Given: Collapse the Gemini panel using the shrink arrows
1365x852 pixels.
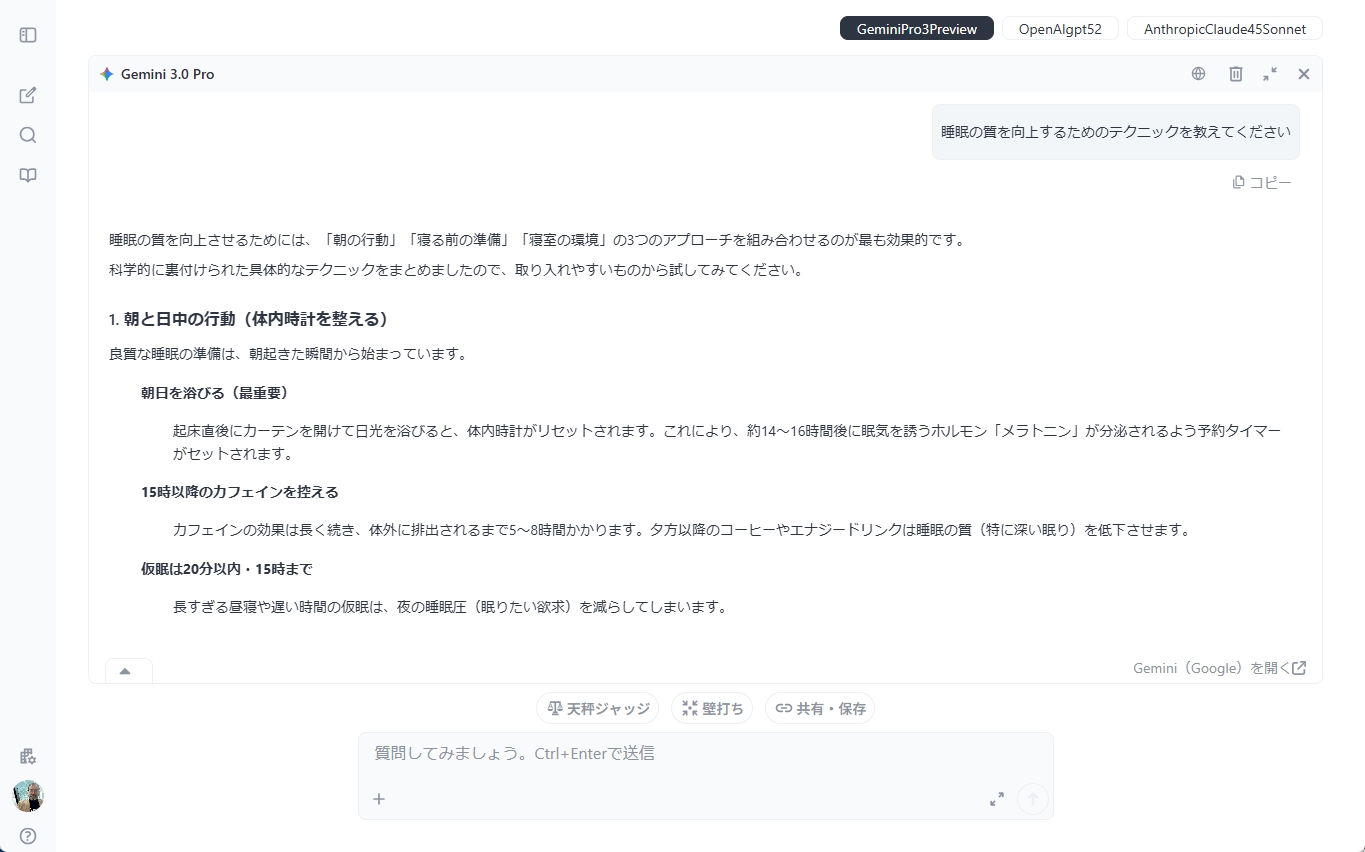Looking at the screenshot, I should click(1270, 73).
